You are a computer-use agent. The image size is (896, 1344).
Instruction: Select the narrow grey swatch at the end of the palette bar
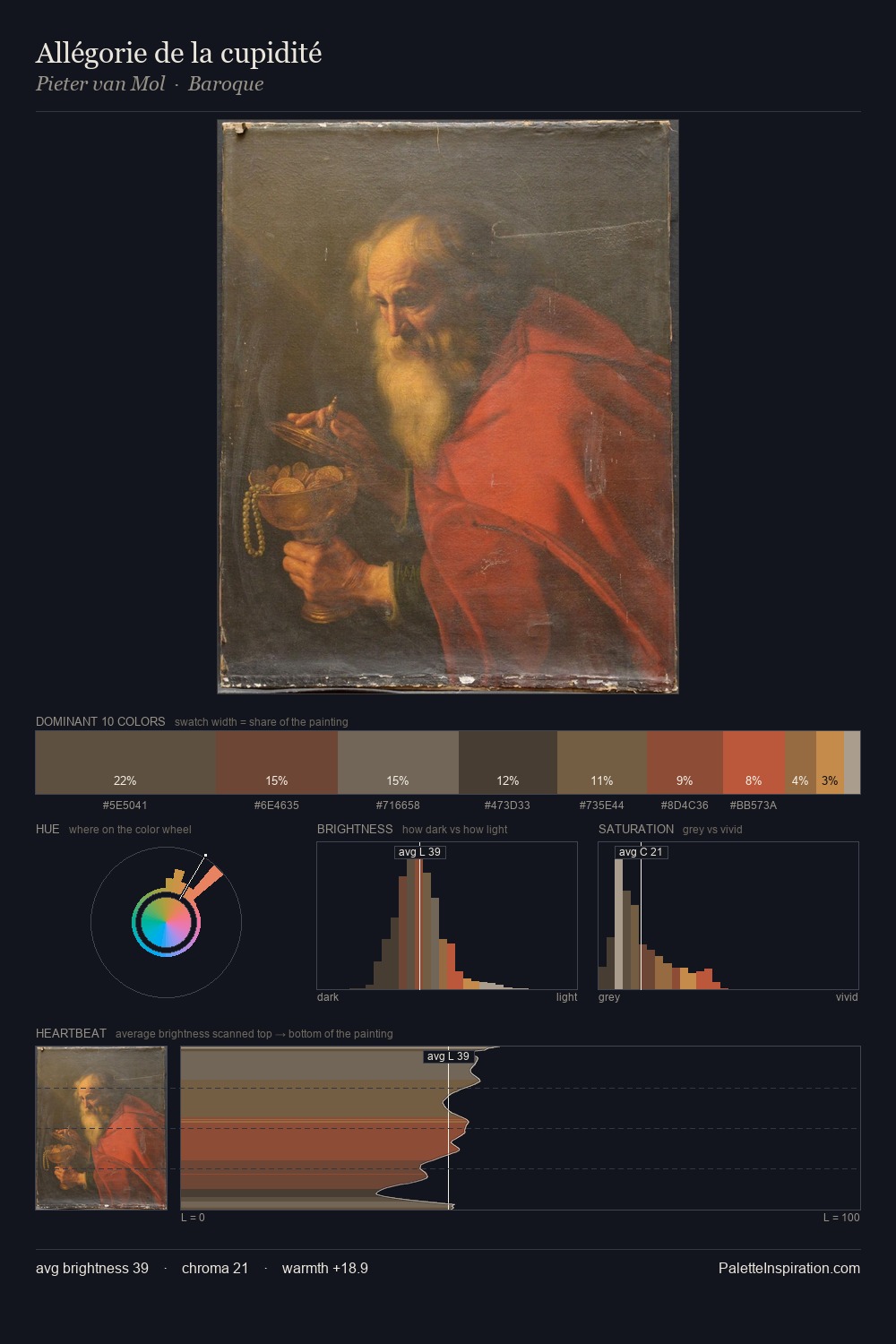click(852, 762)
